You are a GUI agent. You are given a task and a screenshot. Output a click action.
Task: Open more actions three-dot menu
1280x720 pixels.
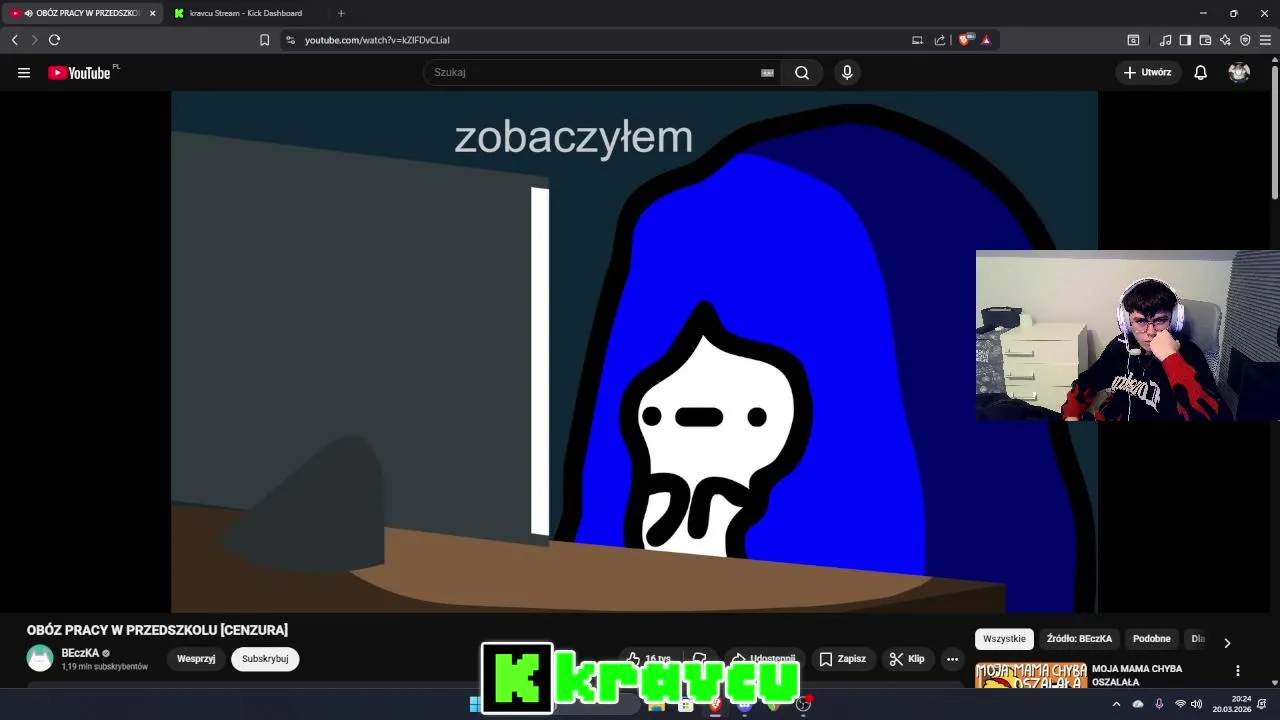pos(952,659)
